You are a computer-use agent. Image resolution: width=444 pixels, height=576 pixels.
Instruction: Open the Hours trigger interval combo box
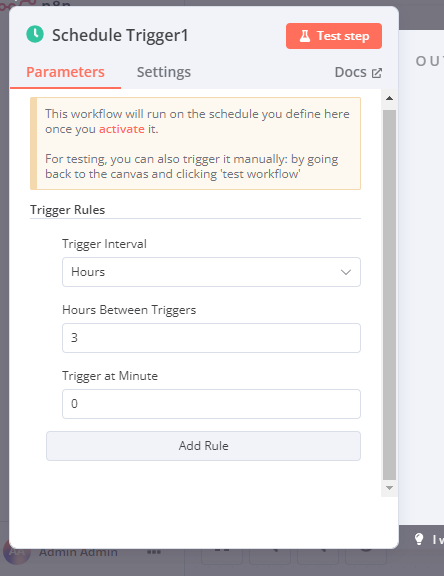click(x=211, y=272)
